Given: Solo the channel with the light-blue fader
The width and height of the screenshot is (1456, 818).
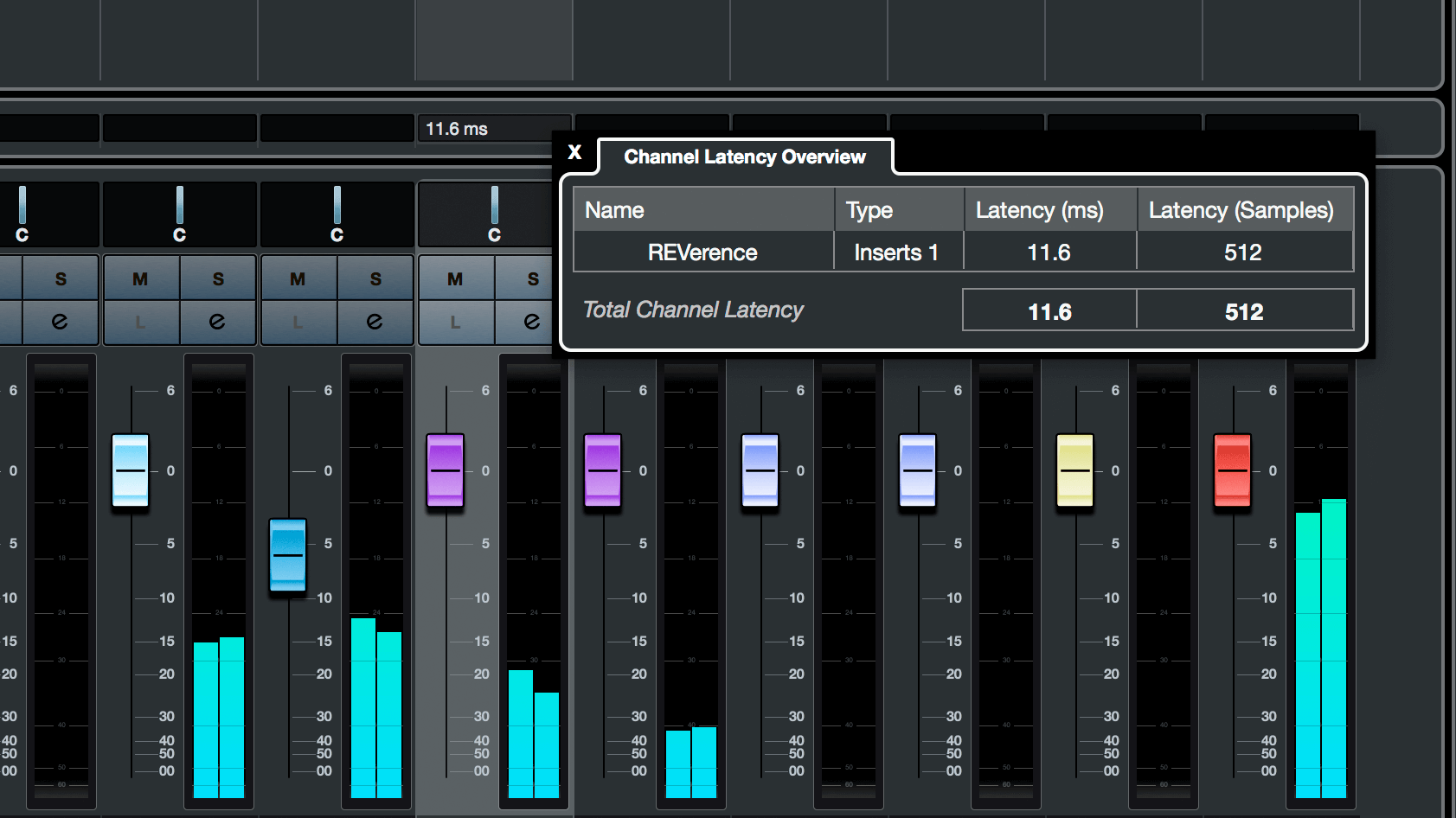Looking at the screenshot, I should coord(218,278).
